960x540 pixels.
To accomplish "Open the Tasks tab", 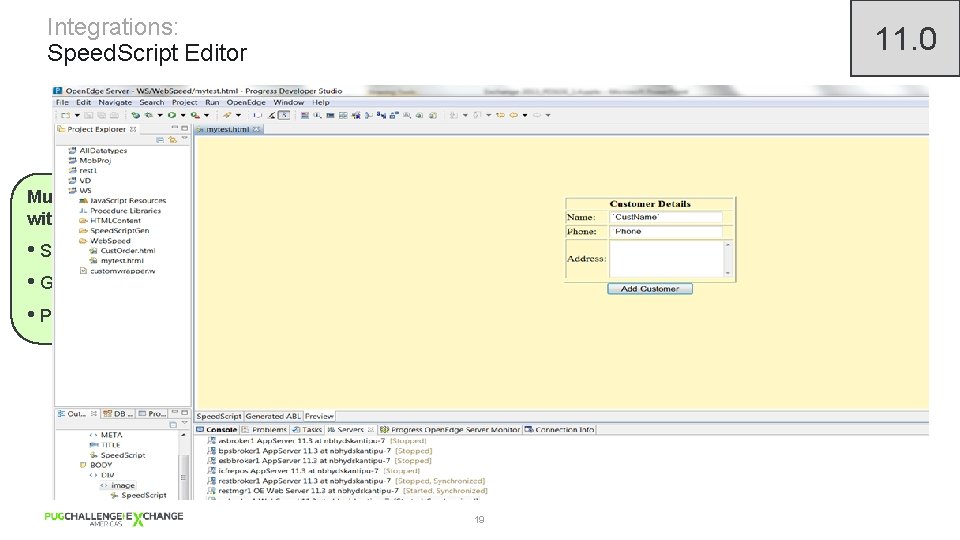I will (307, 430).
